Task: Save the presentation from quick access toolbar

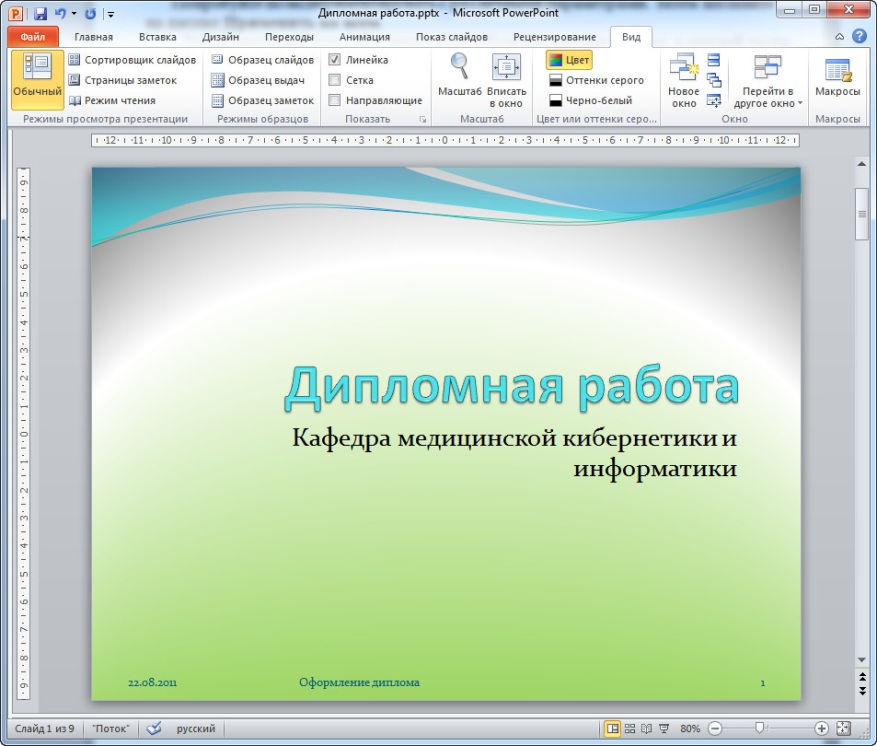Action: [40, 13]
